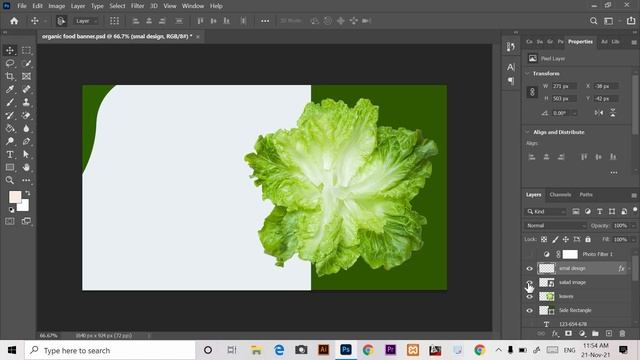Collapse the Transform section

click(x=527, y=73)
